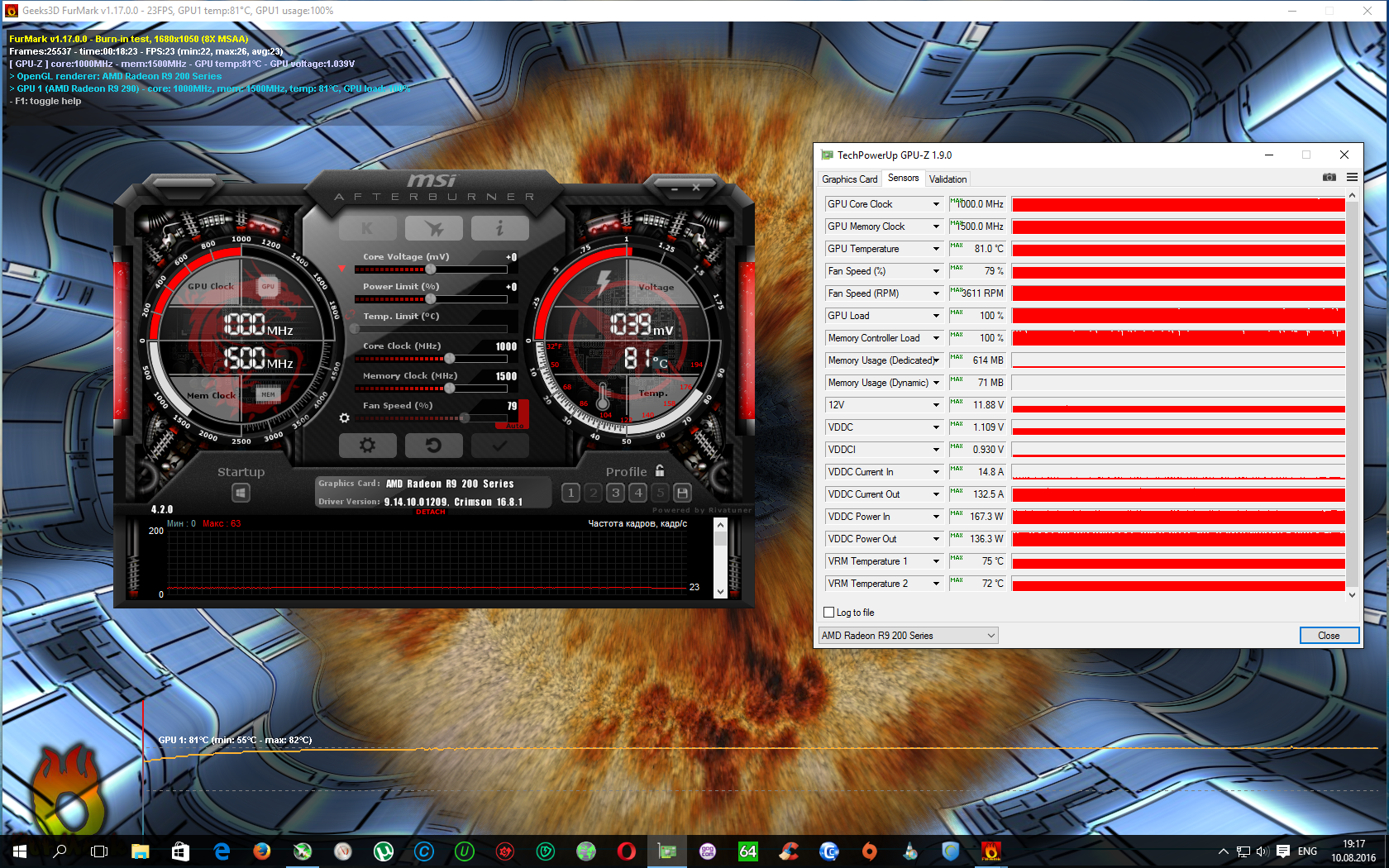Toggle the Profile lock icon
The image size is (1389, 868).
(660, 470)
